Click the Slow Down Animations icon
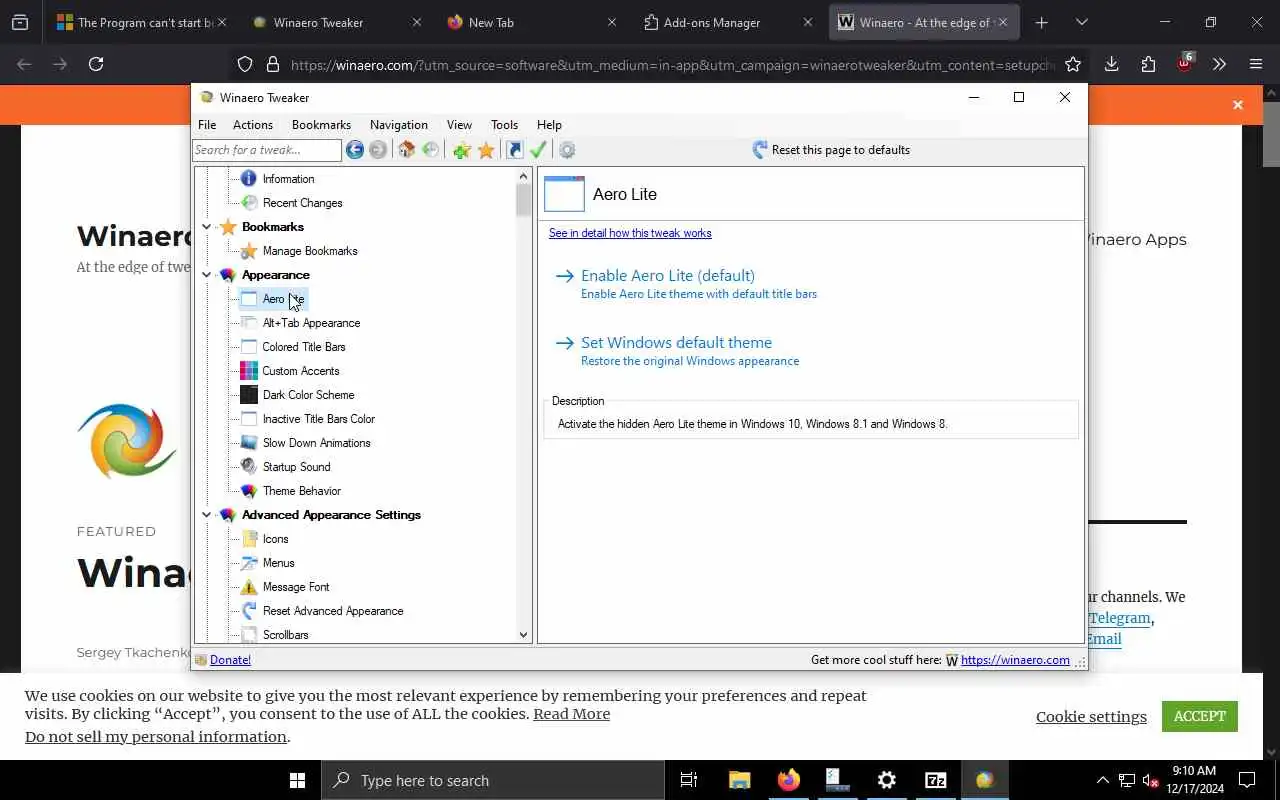 (249, 443)
